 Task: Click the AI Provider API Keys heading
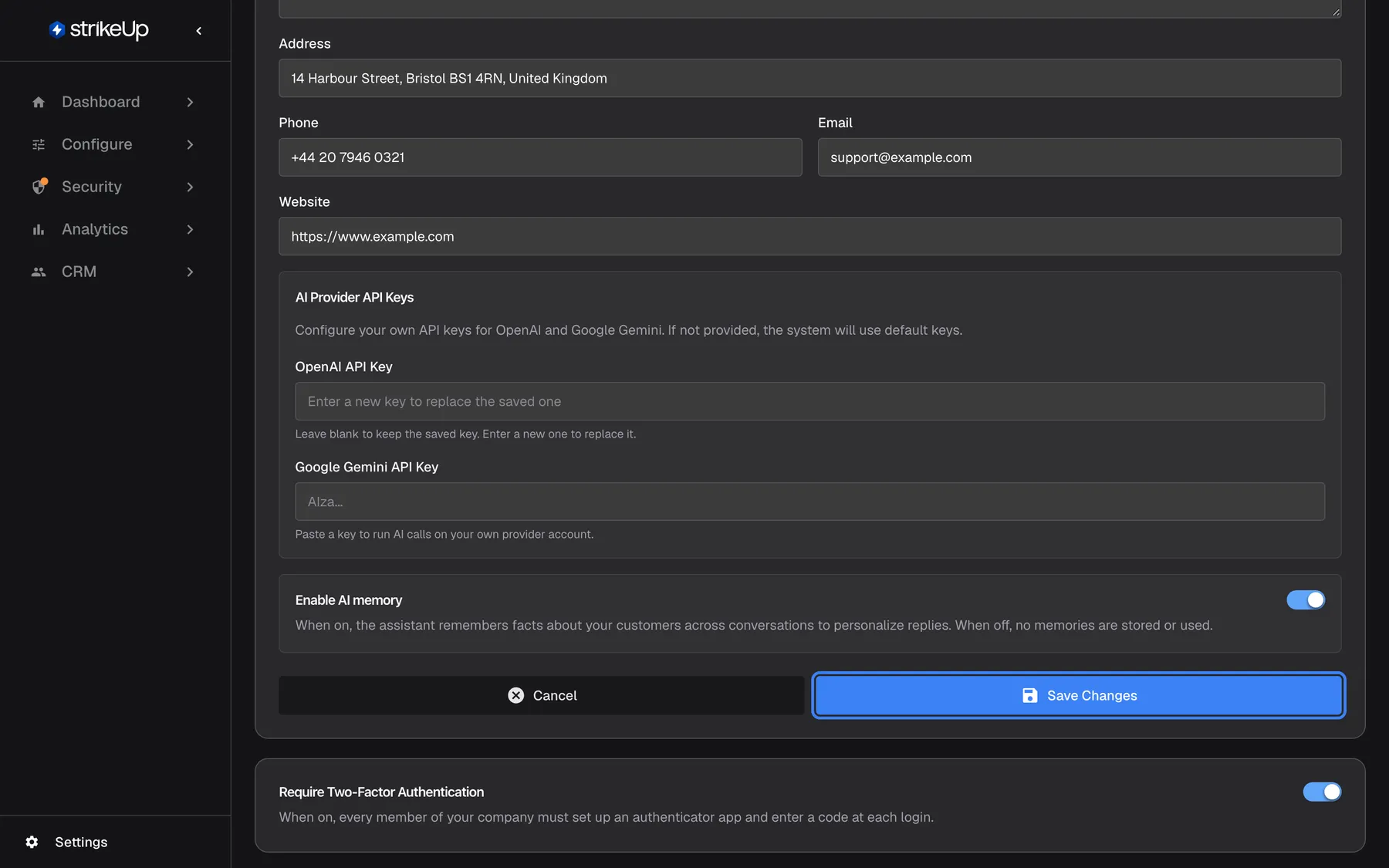pos(354,297)
